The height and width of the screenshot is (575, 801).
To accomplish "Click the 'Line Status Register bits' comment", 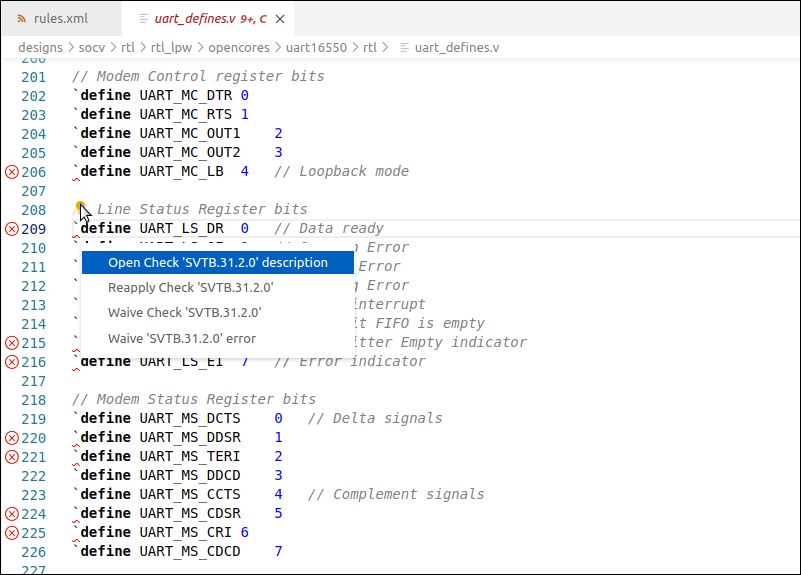I will point(190,209).
